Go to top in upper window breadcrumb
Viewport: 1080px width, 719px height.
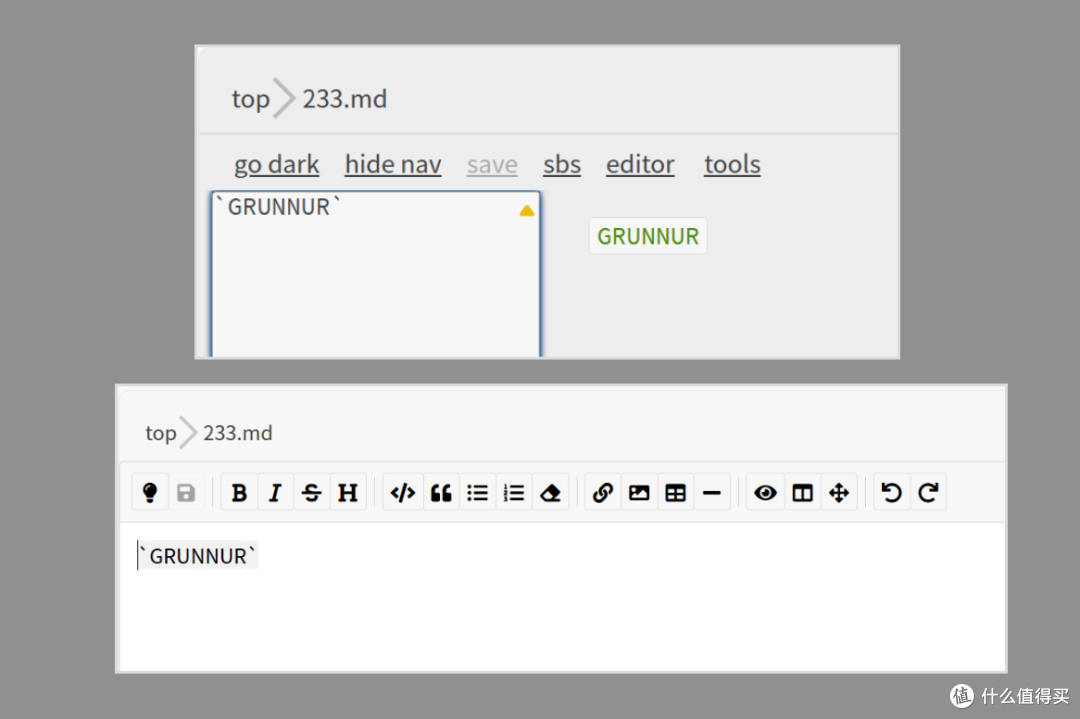(251, 99)
